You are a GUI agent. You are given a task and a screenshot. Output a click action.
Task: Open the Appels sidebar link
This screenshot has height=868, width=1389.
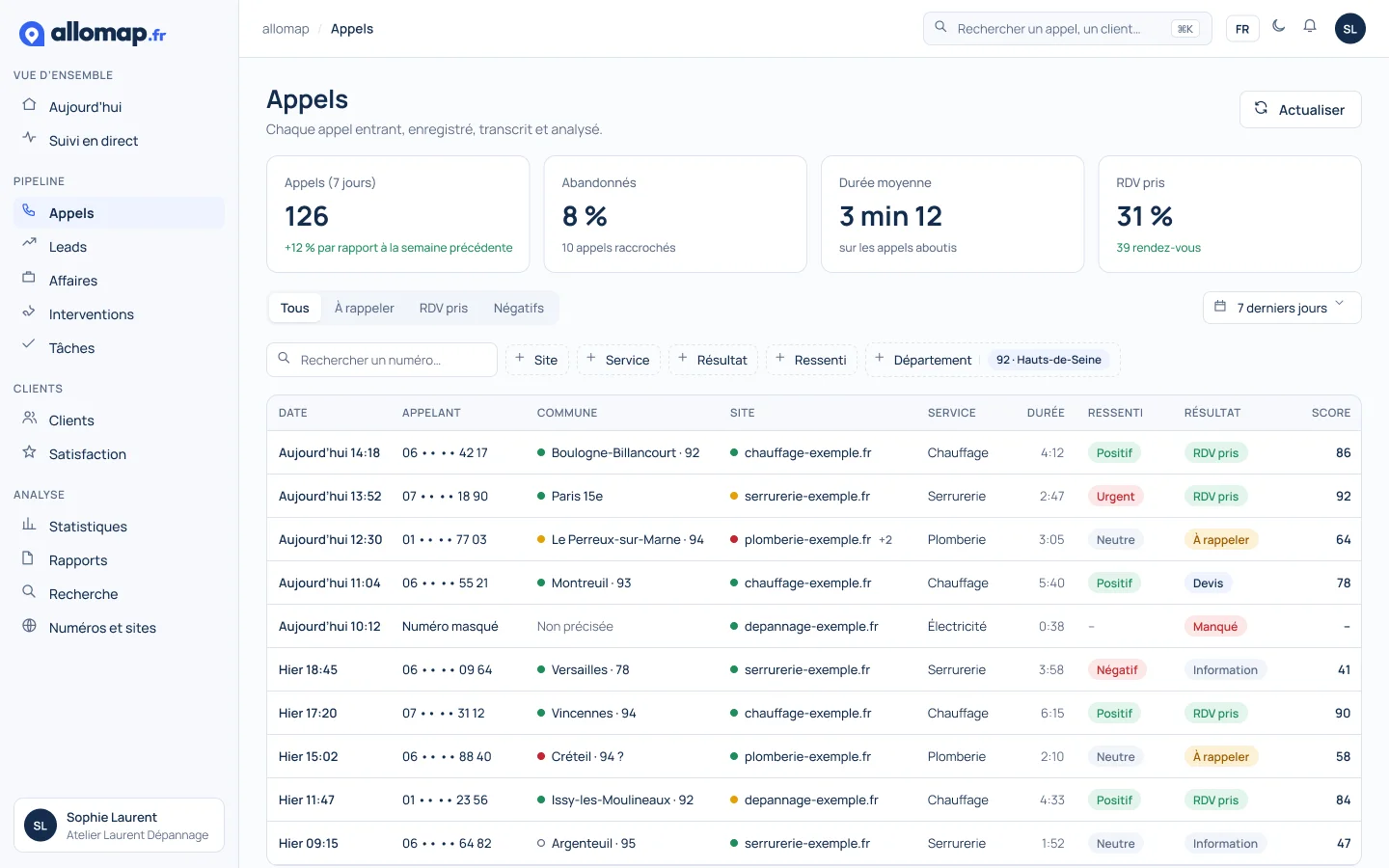(120, 213)
